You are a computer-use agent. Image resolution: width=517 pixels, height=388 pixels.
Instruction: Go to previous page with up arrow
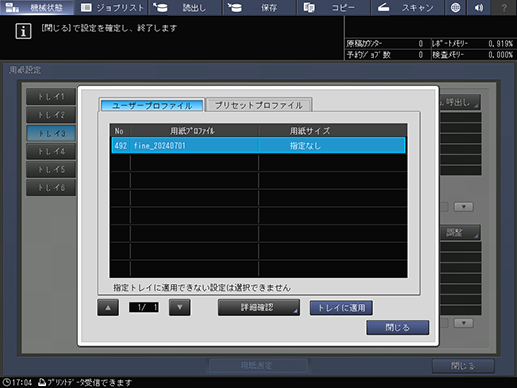[x=108, y=307]
